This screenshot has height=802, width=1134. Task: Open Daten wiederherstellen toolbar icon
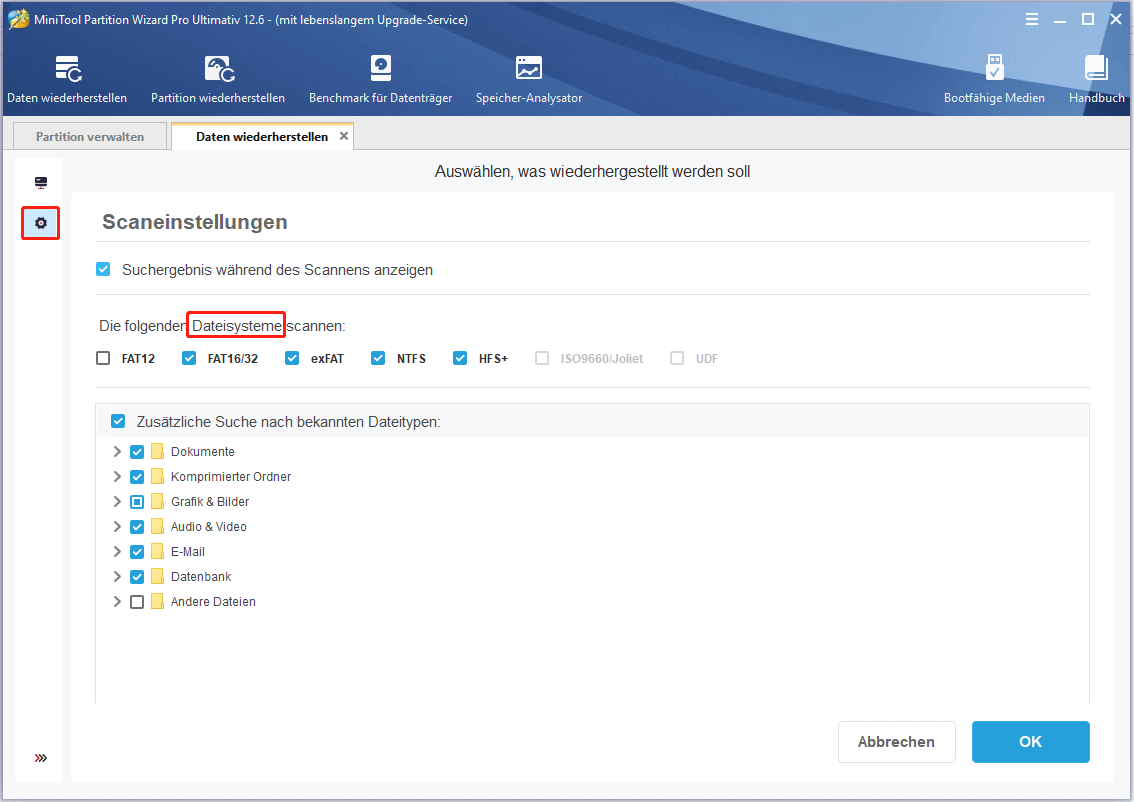click(67, 80)
